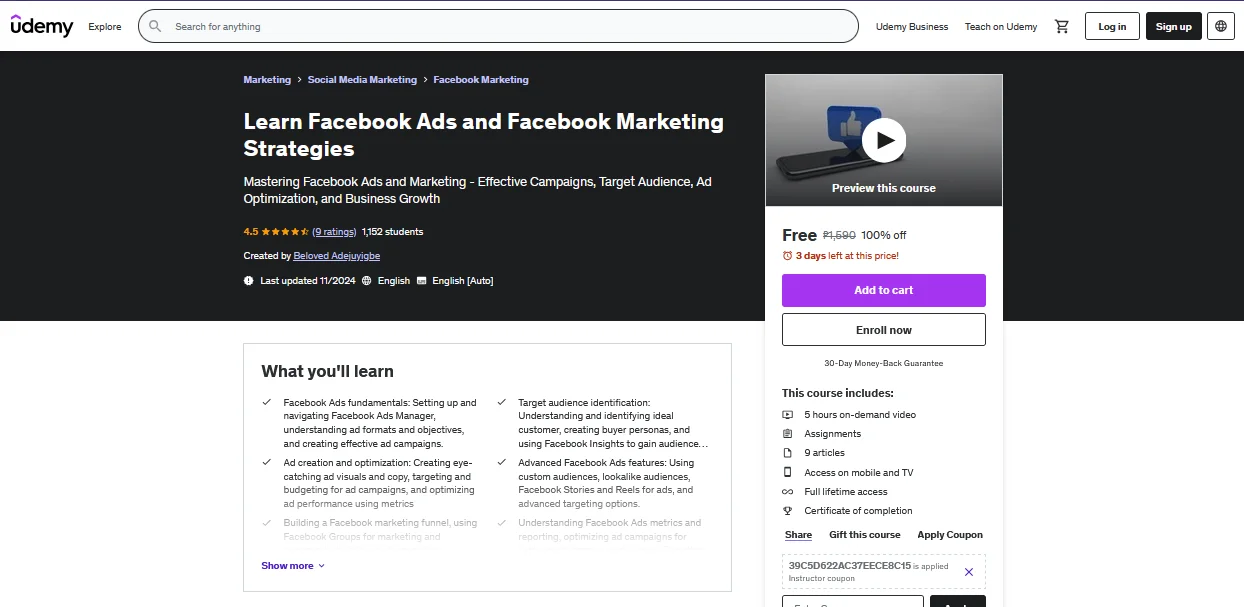Viewport: 1244px width, 607px height.
Task: Click the last updated badge icon
Action: coord(249,281)
